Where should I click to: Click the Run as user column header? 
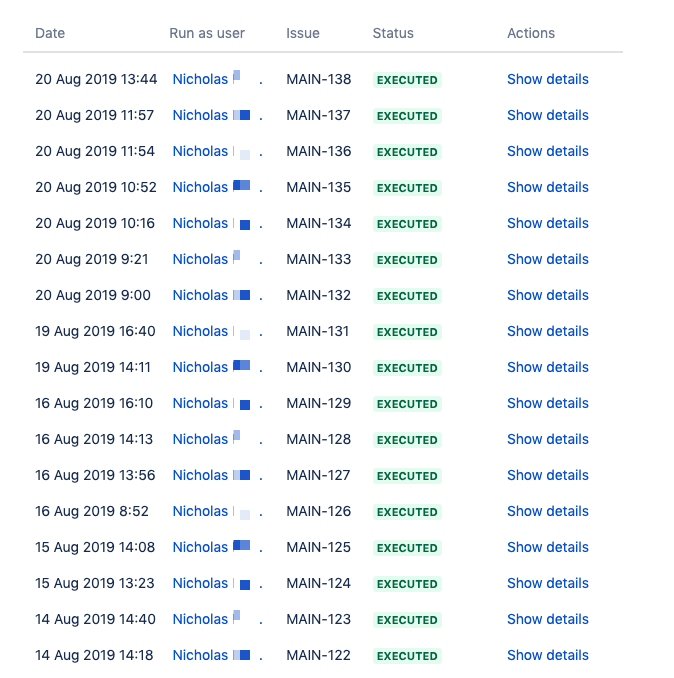(207, 33)
